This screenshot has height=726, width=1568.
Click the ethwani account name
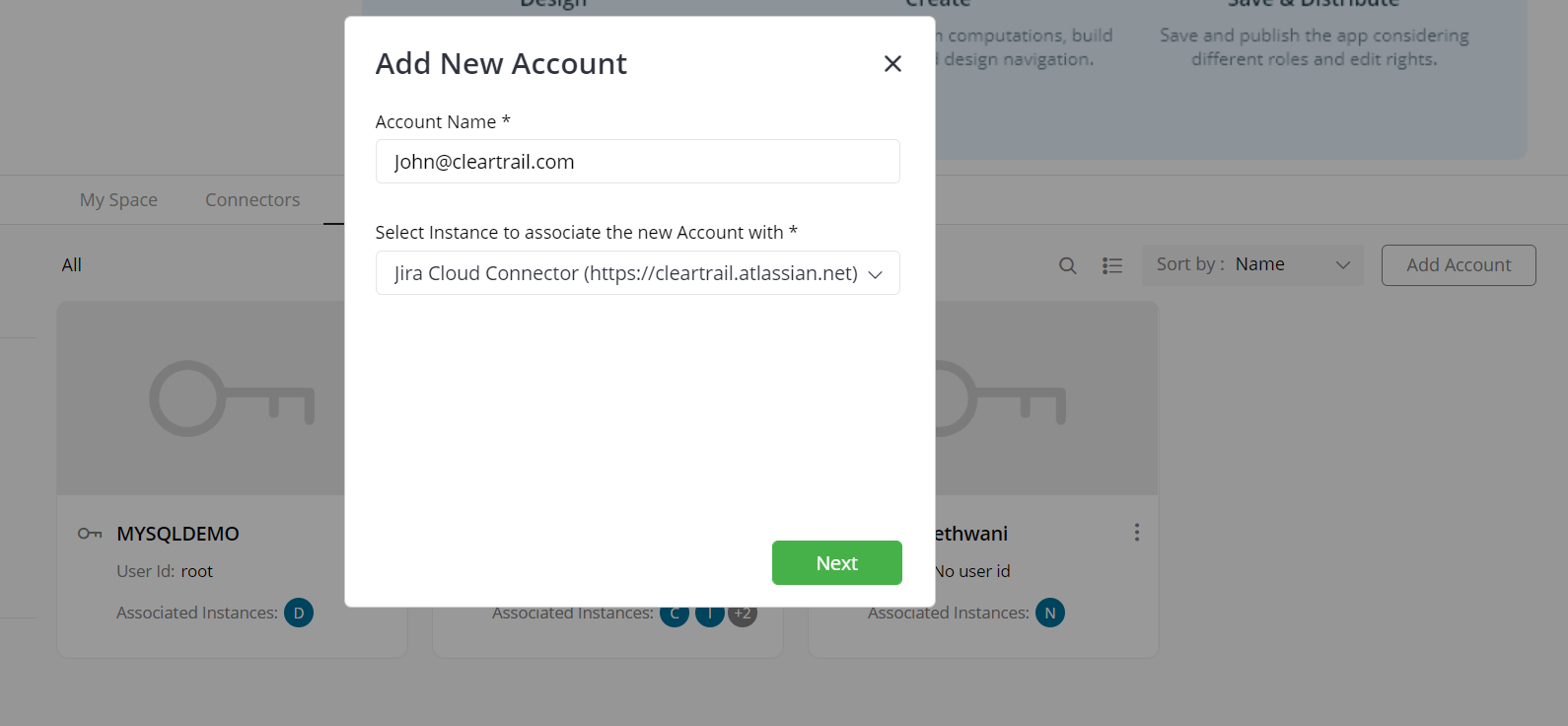click(x=971, y=534)
